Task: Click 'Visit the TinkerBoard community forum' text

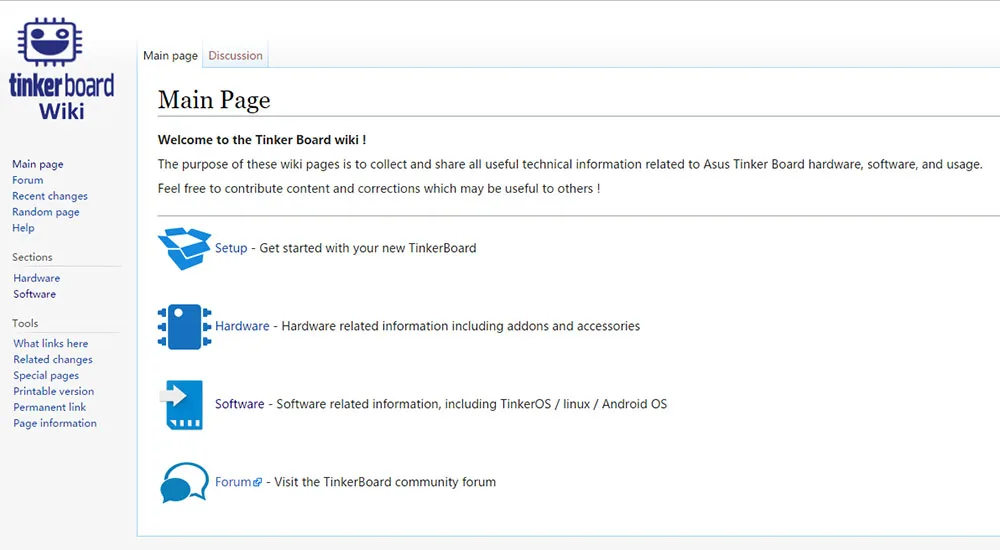Action: click(385, 482)
